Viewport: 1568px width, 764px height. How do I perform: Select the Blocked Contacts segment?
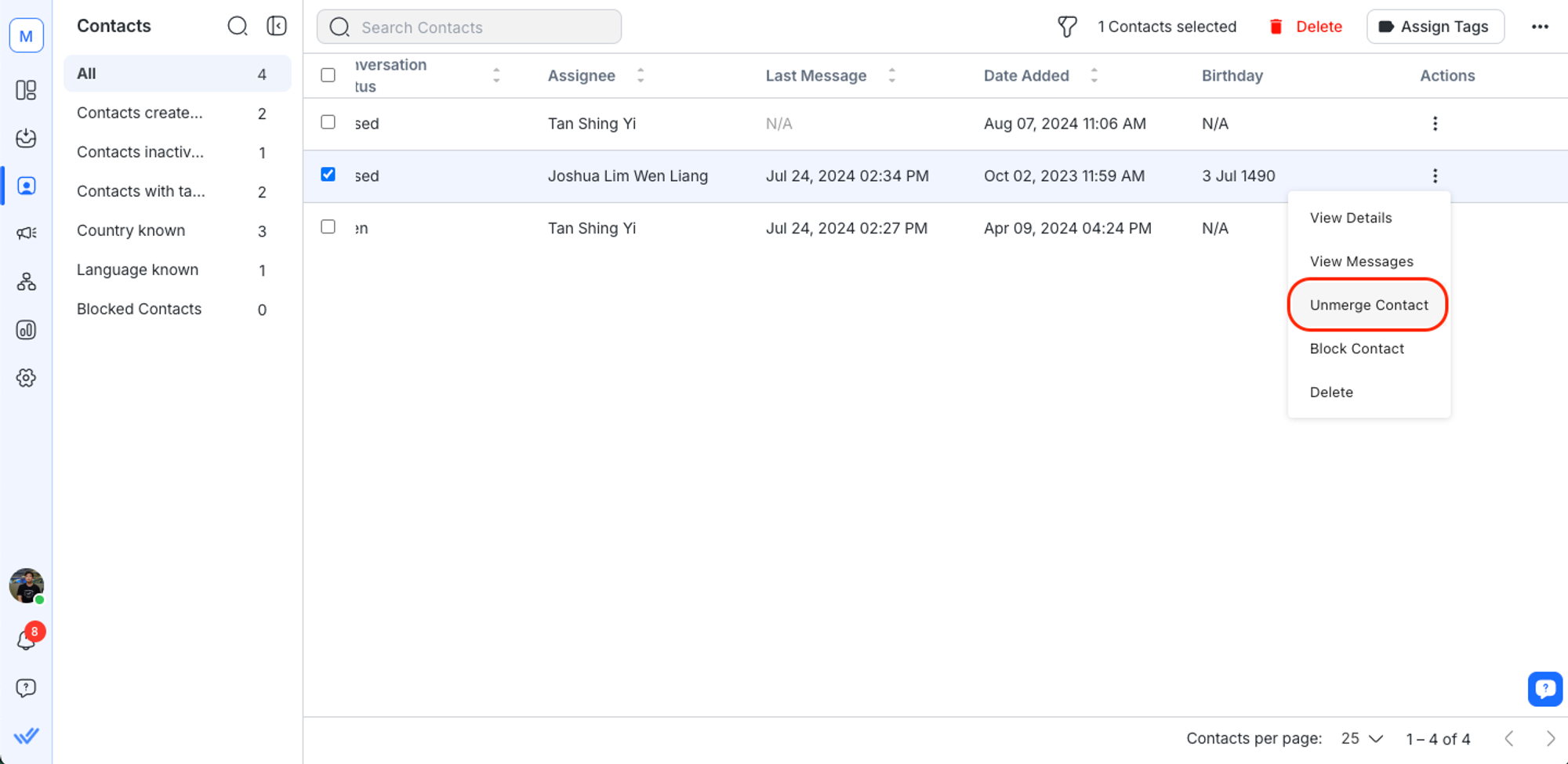click(x=140, y=309)
